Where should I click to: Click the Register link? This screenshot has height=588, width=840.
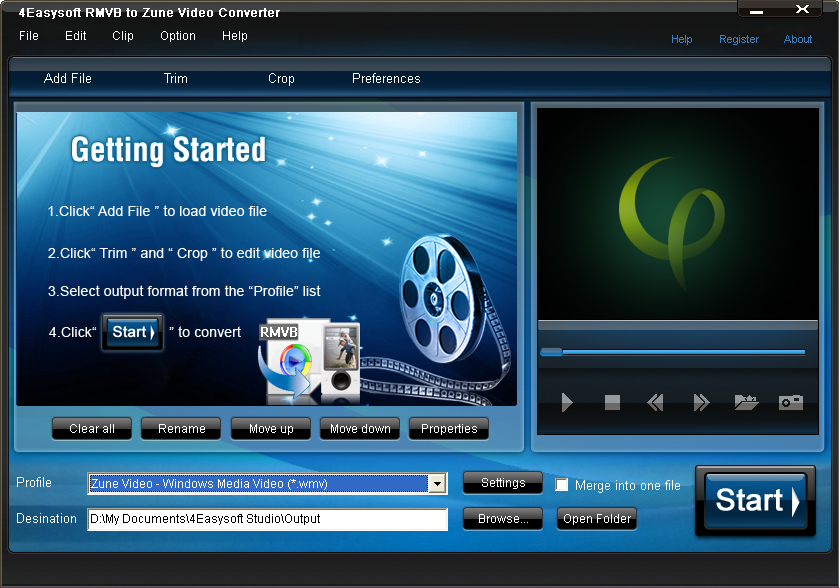739,39
